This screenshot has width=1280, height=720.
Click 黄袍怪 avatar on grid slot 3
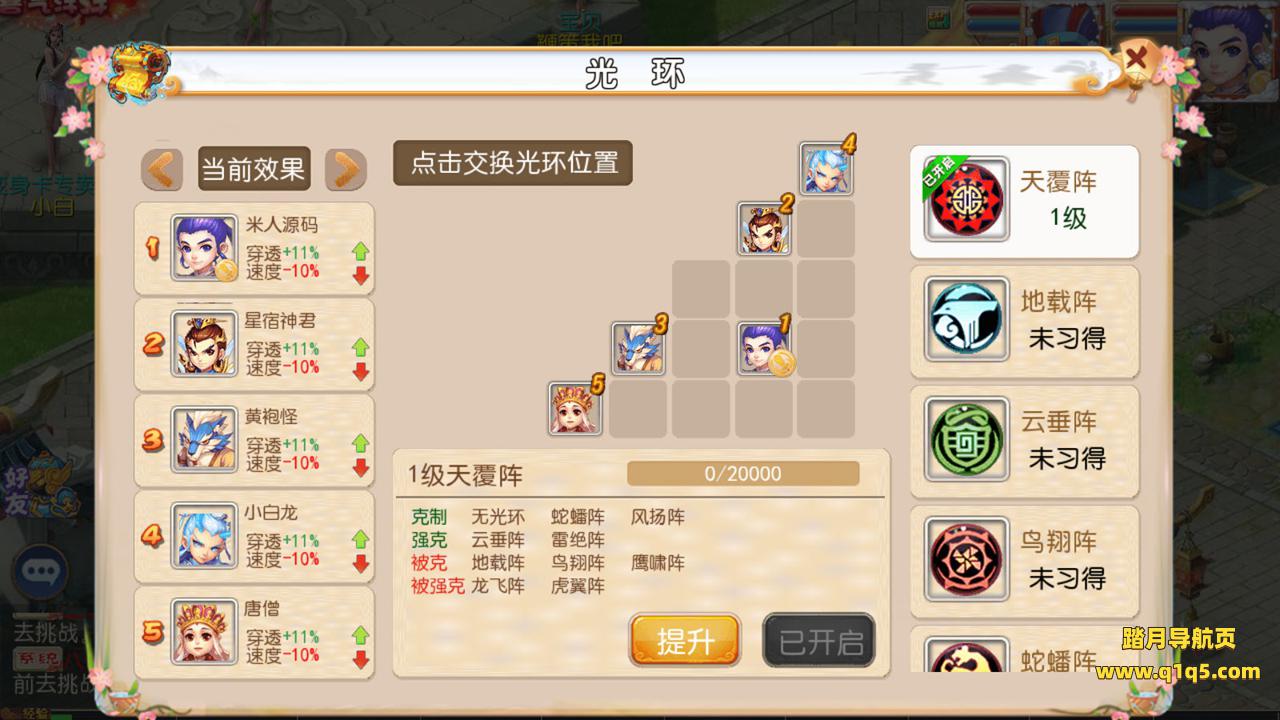click(640, 349)
